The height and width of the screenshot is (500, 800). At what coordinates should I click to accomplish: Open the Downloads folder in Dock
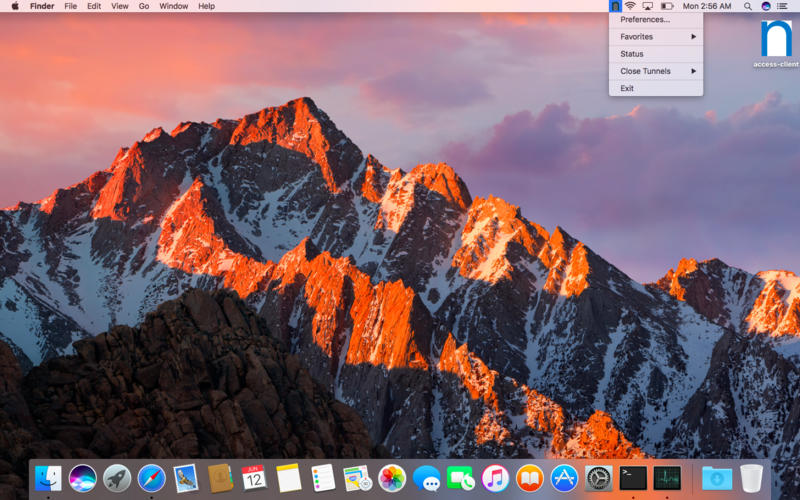[717, 479]
